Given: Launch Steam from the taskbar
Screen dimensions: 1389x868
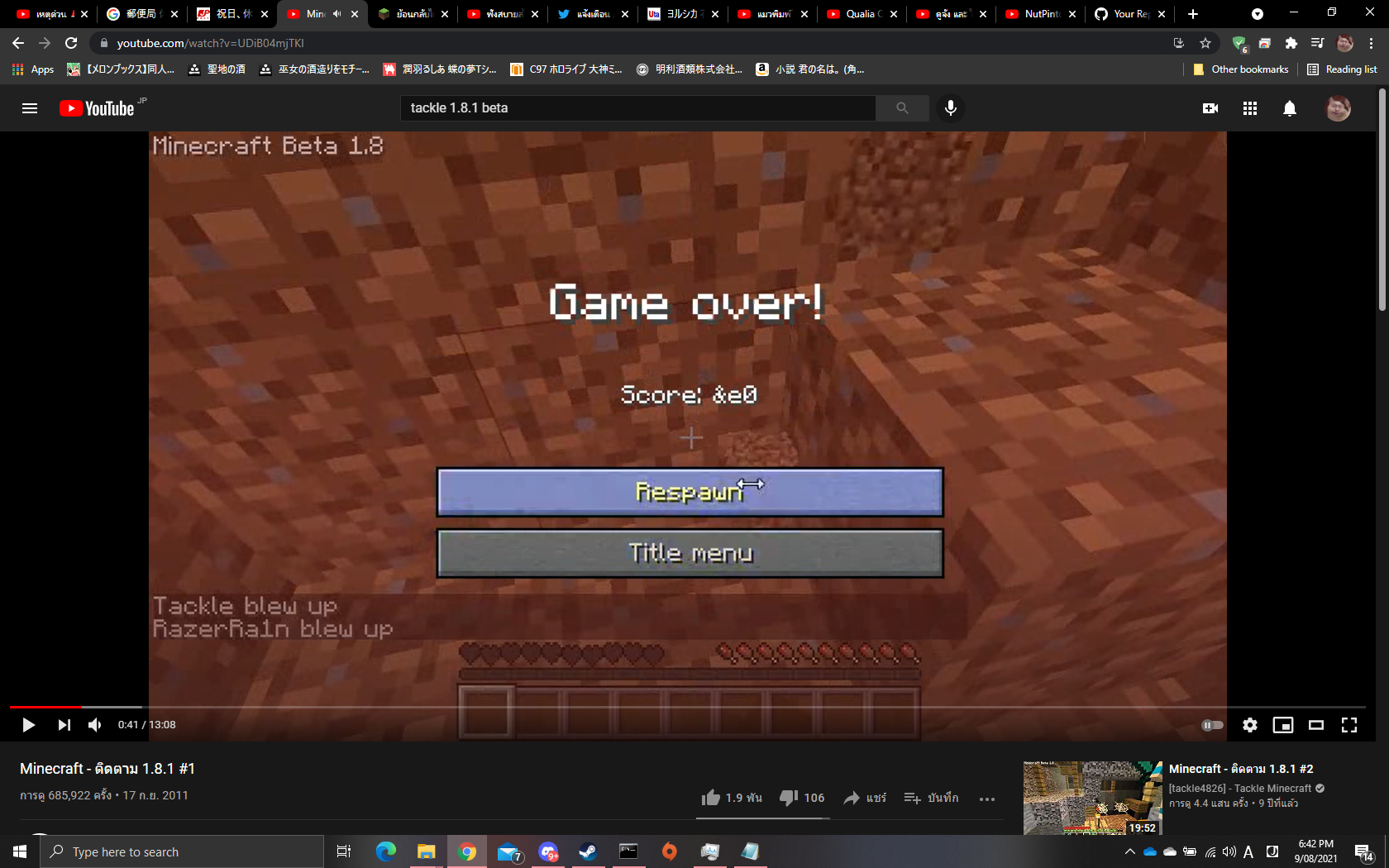Looking at the screenshot, I should click(588, 851).
